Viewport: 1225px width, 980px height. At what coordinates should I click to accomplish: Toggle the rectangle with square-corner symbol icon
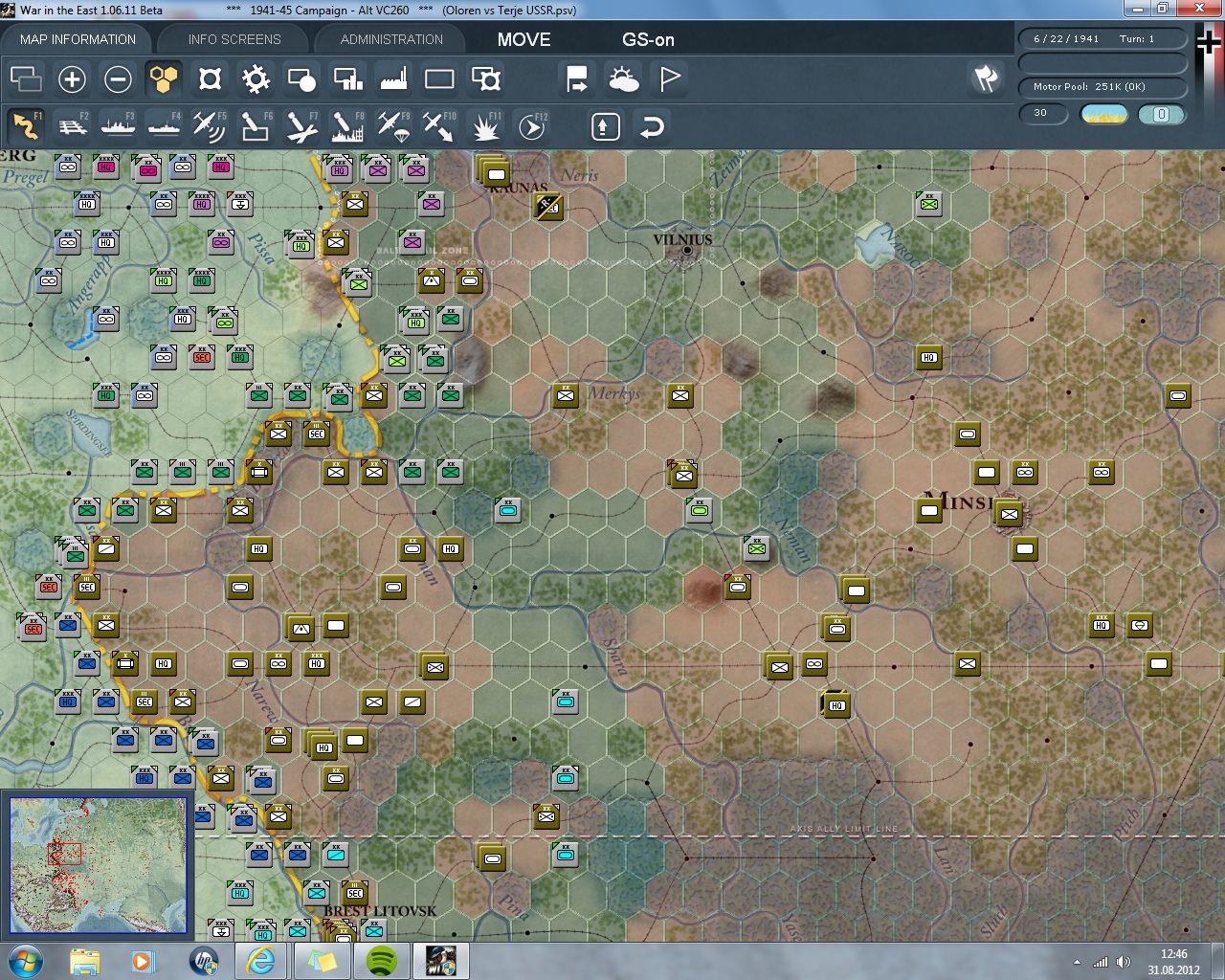click(486, 78)
